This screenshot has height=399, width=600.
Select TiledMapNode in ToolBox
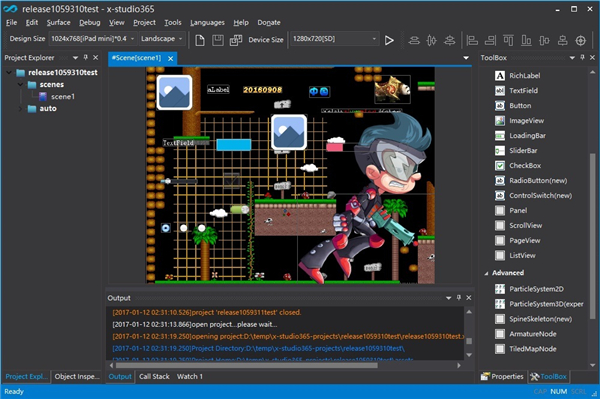tap(525, 349)
